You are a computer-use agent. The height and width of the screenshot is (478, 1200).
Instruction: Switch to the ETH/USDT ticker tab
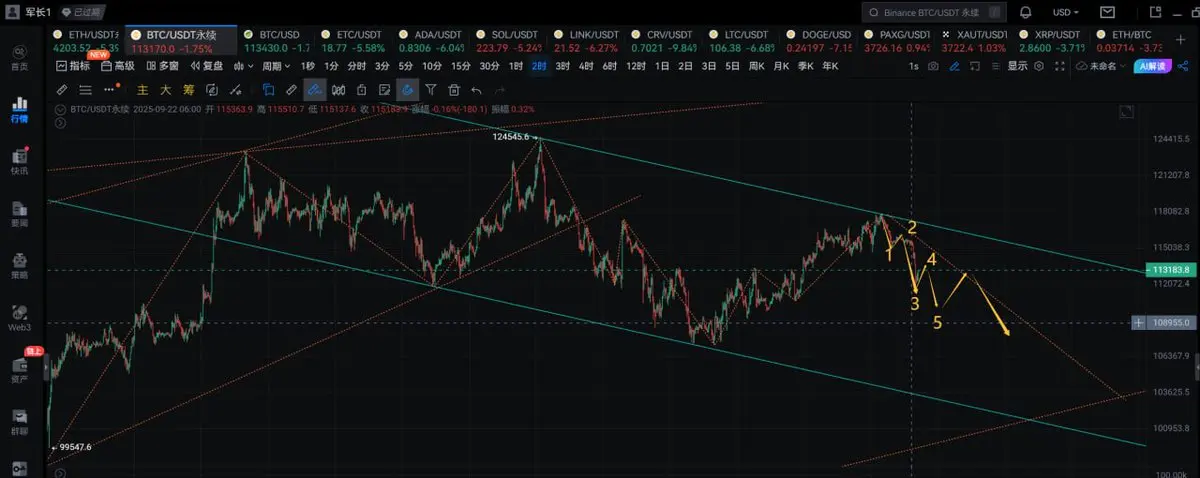coord(85,40)
